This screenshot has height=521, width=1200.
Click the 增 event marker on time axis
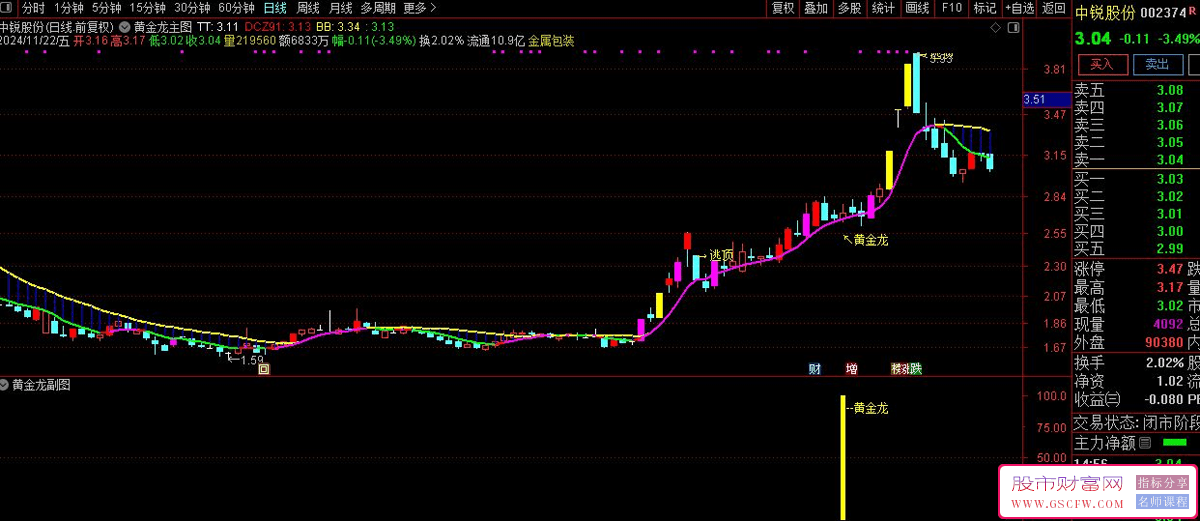852,369
